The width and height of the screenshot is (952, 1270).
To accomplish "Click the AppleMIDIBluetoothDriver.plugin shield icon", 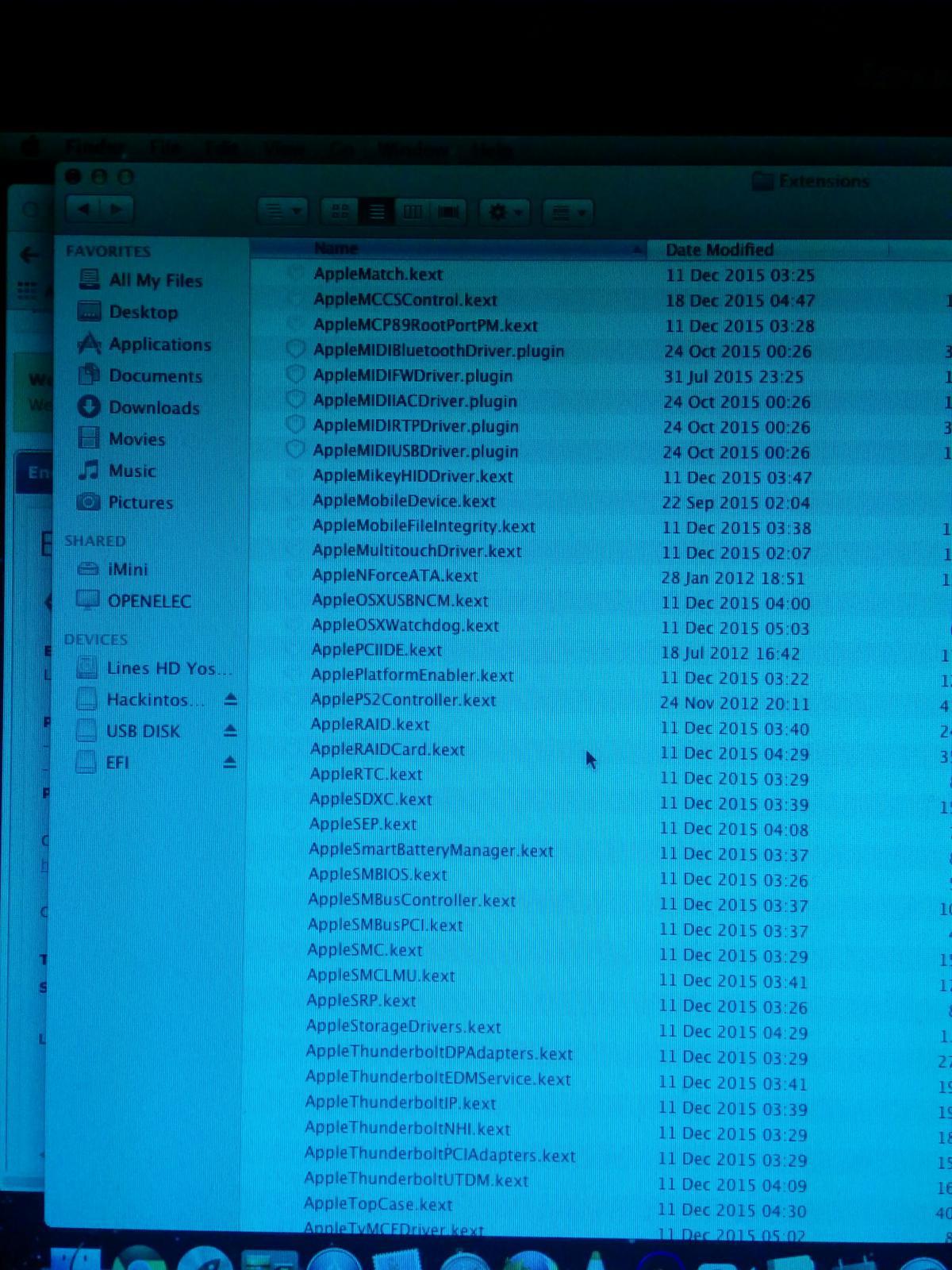I will point(295,349).
